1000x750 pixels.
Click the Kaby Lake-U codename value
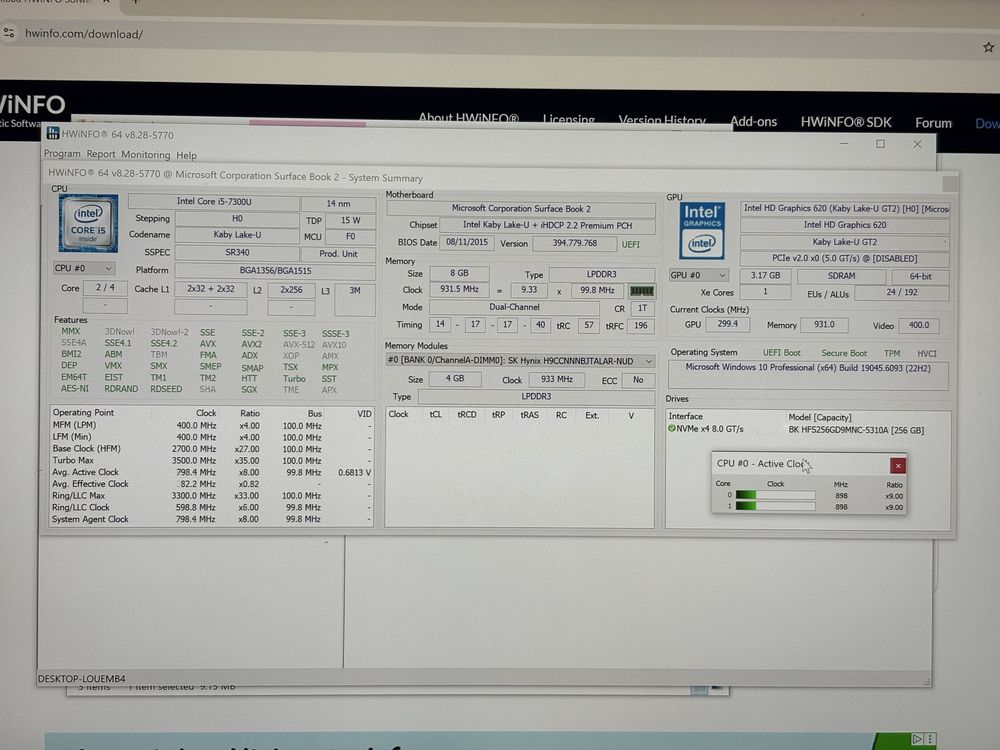click(x=237, y=235)
